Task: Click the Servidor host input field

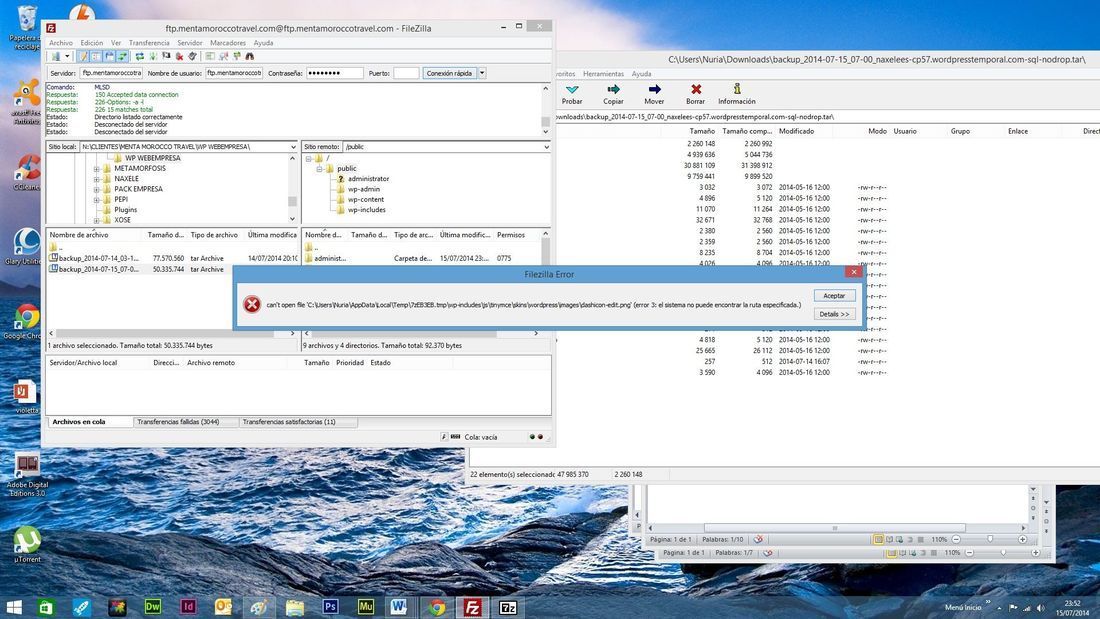Action: 111,73
